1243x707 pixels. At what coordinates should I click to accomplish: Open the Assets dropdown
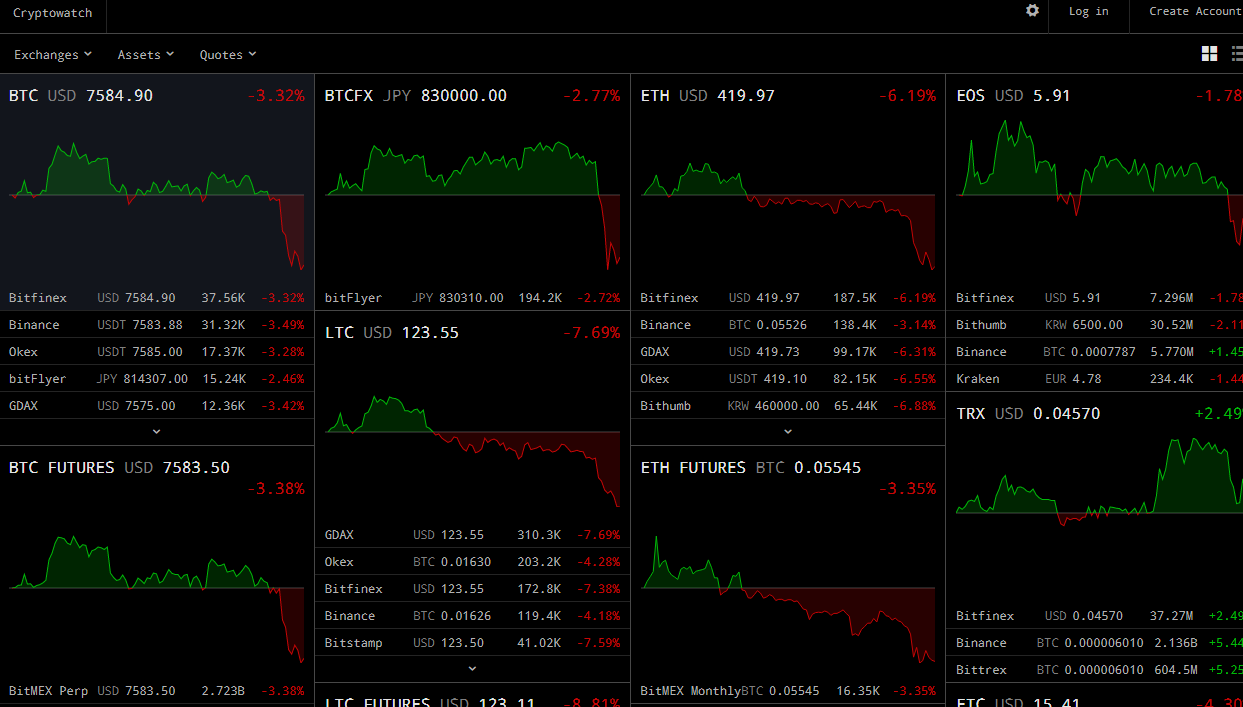(146, 55)
